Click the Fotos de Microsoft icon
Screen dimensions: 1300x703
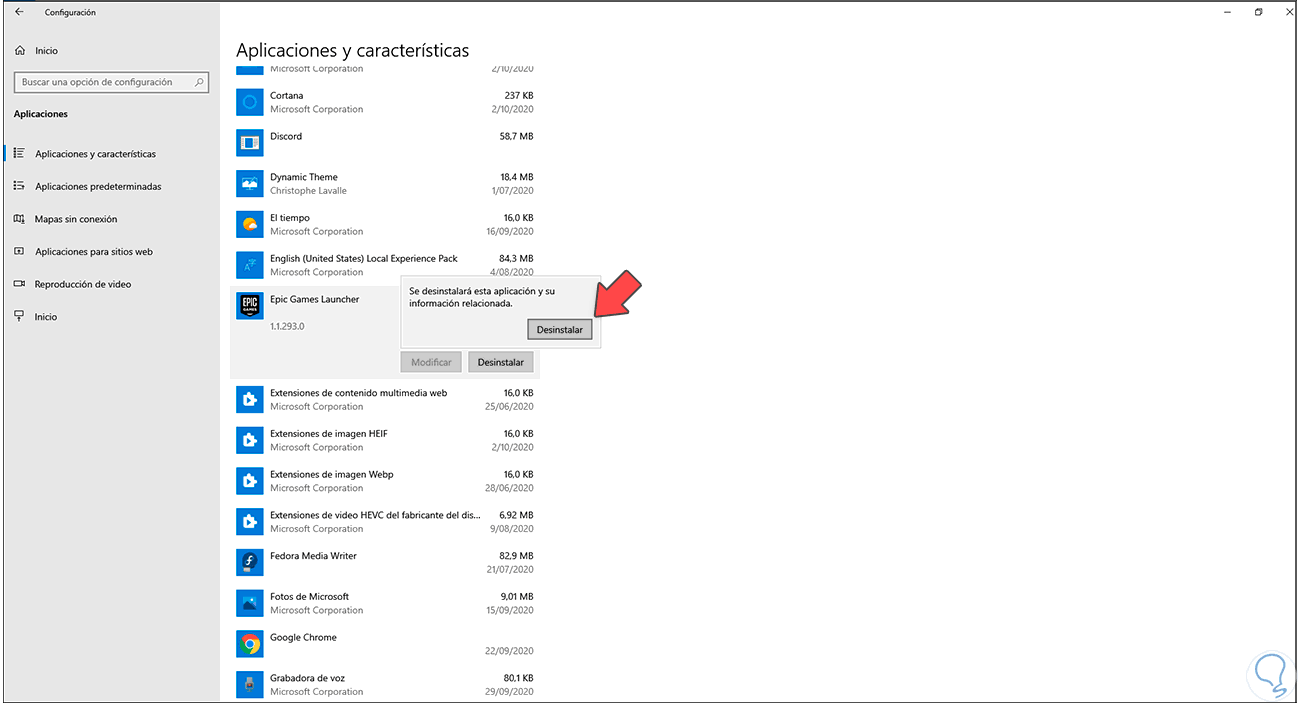click(250, 603)
